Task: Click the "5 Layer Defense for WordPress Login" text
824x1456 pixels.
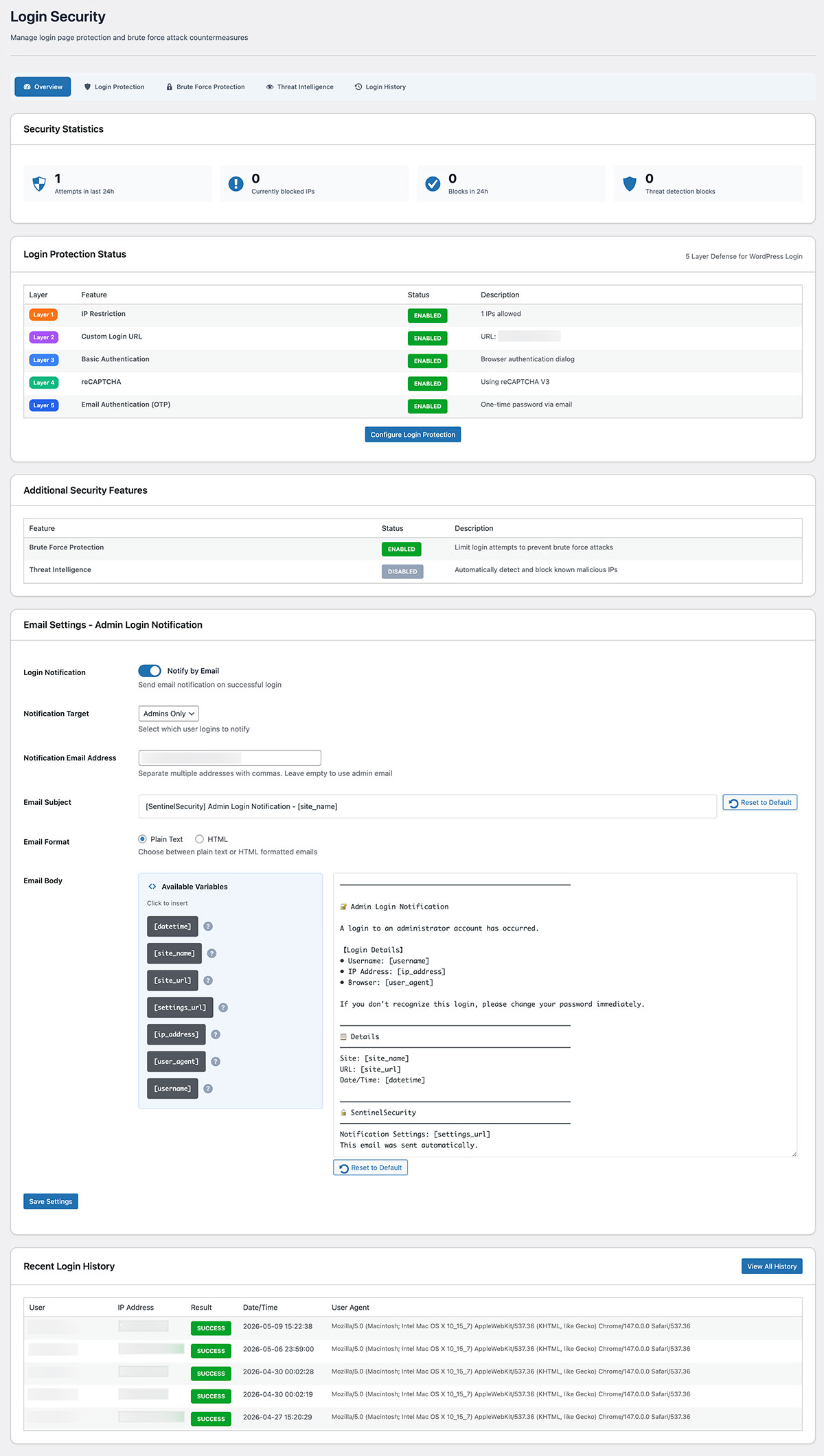Action: (744, 256)
